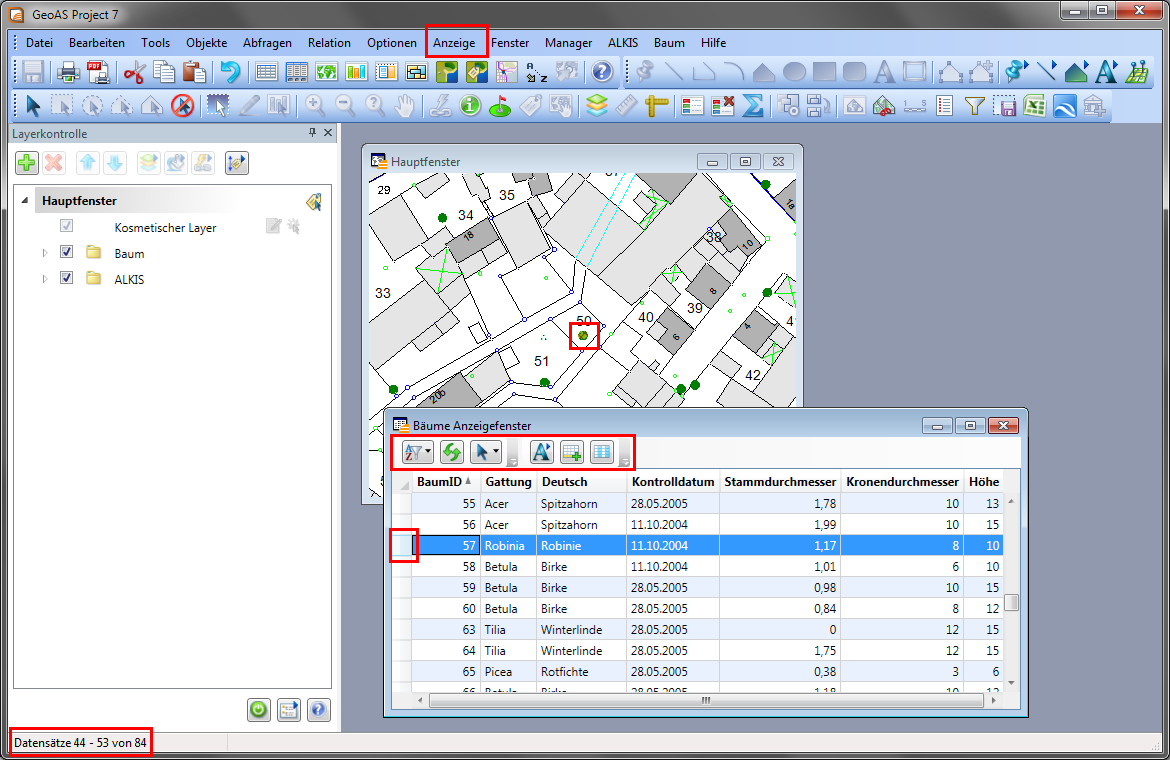The height and width of the screenshot is (760, 1170).
Task: Click the Paste clipboard icon
Action: point(194,72)
